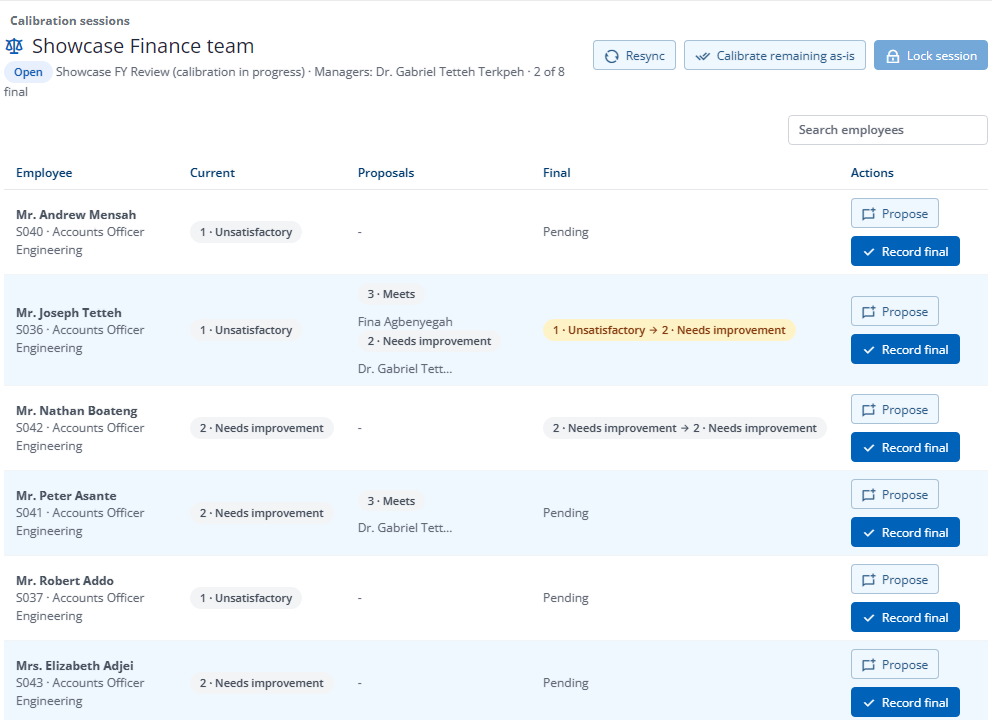Click the Open status badge

pyautogui.click(x=28, y=72)
